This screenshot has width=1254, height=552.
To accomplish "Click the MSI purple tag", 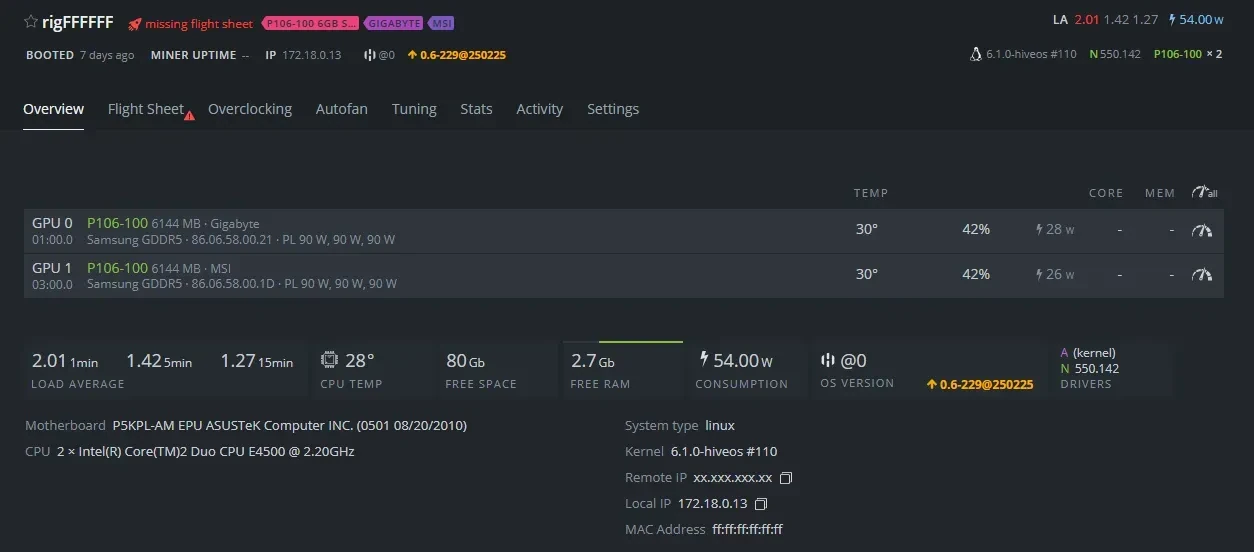I will click(441, 23).
